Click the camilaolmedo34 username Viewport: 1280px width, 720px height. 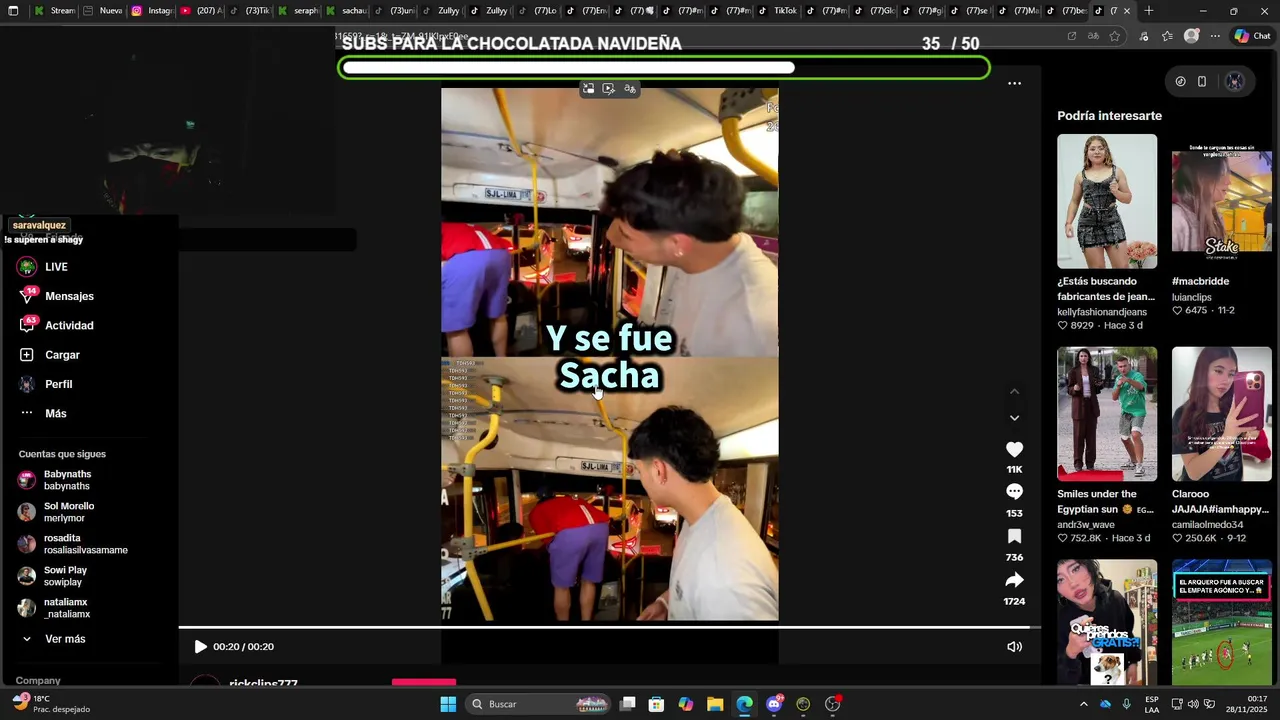coord(1208,524)
